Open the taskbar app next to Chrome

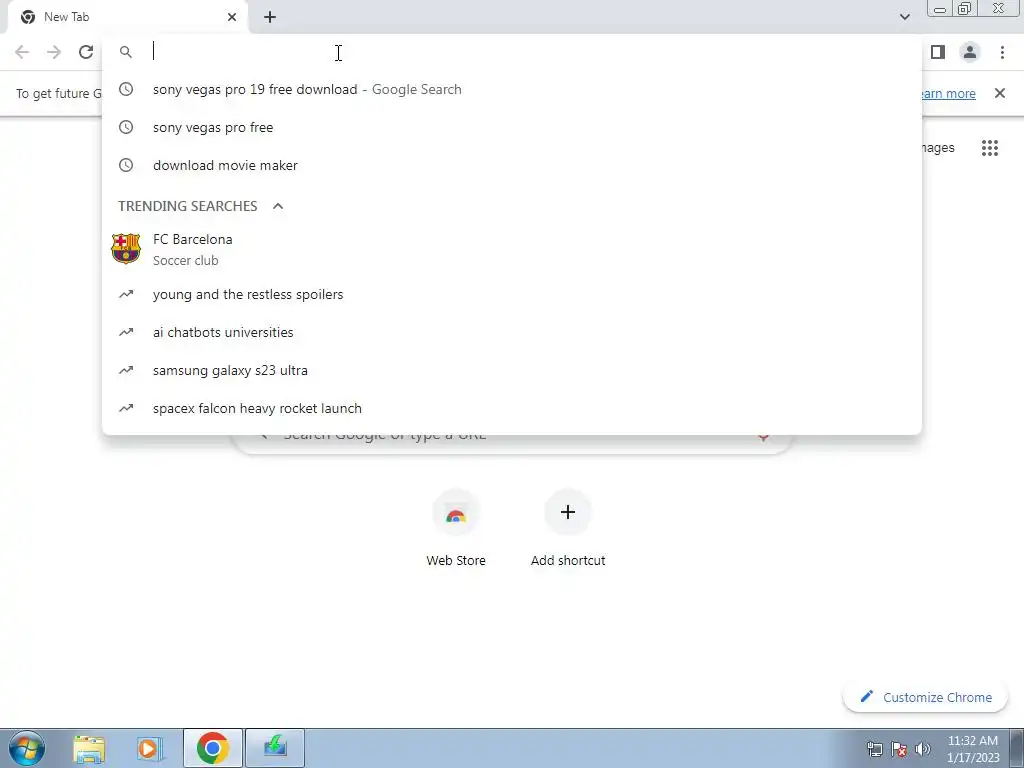pyautogui.click(x=275, y=748)
